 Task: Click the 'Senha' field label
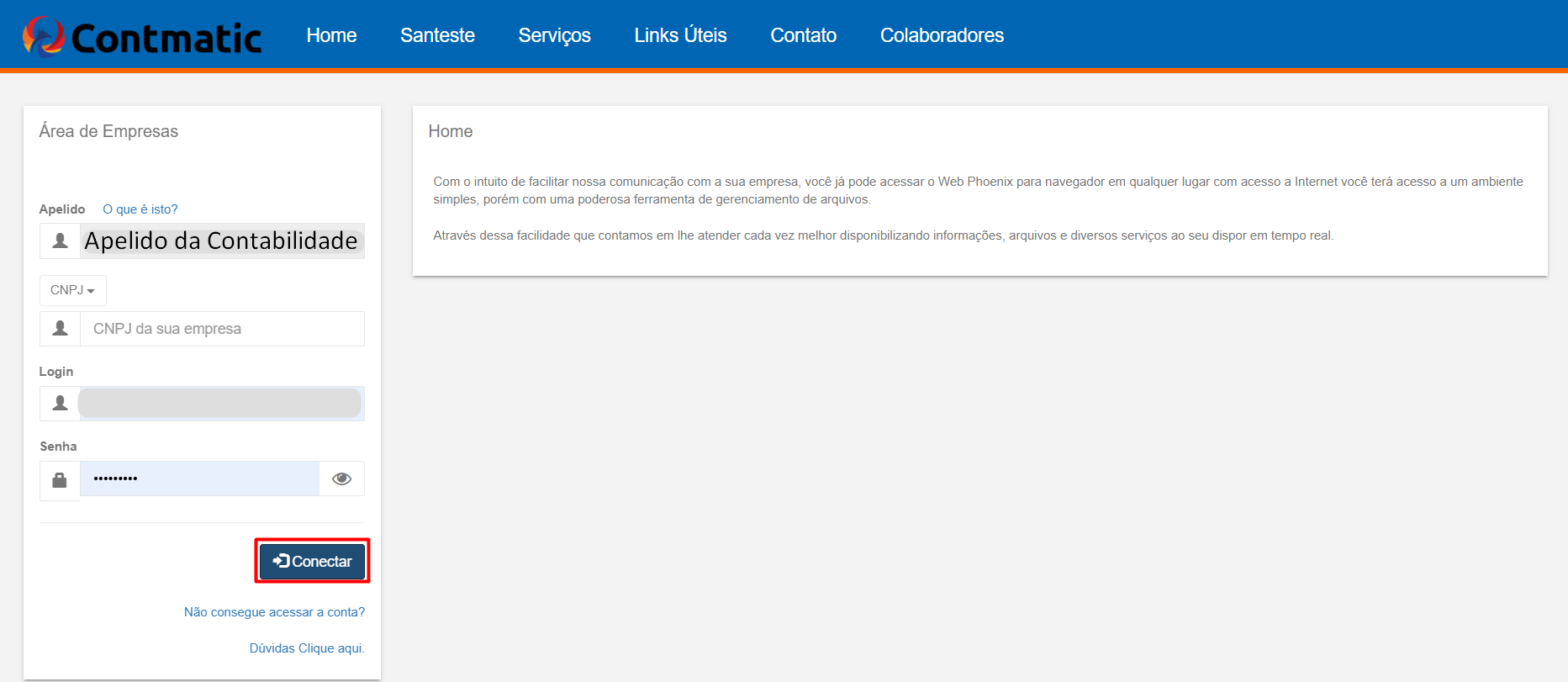click(58, 447)
